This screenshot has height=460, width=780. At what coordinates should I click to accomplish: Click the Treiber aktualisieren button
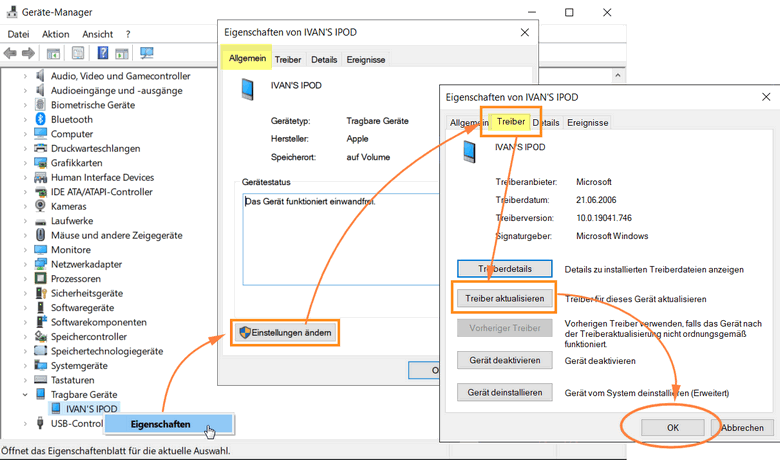pos(504,298)
